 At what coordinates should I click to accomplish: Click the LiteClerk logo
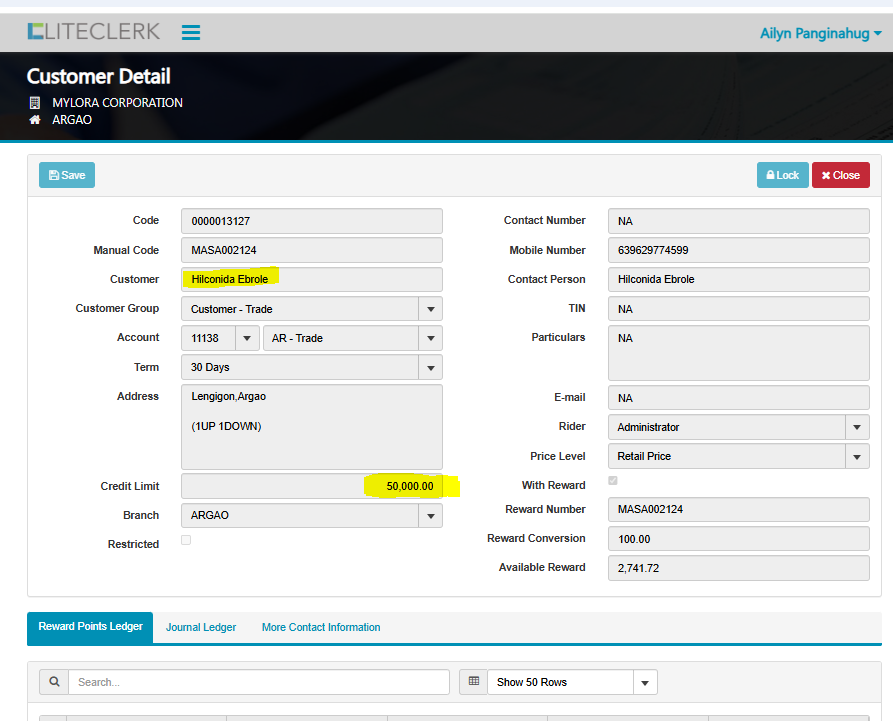pyautogui.click(x=93, y=32)
